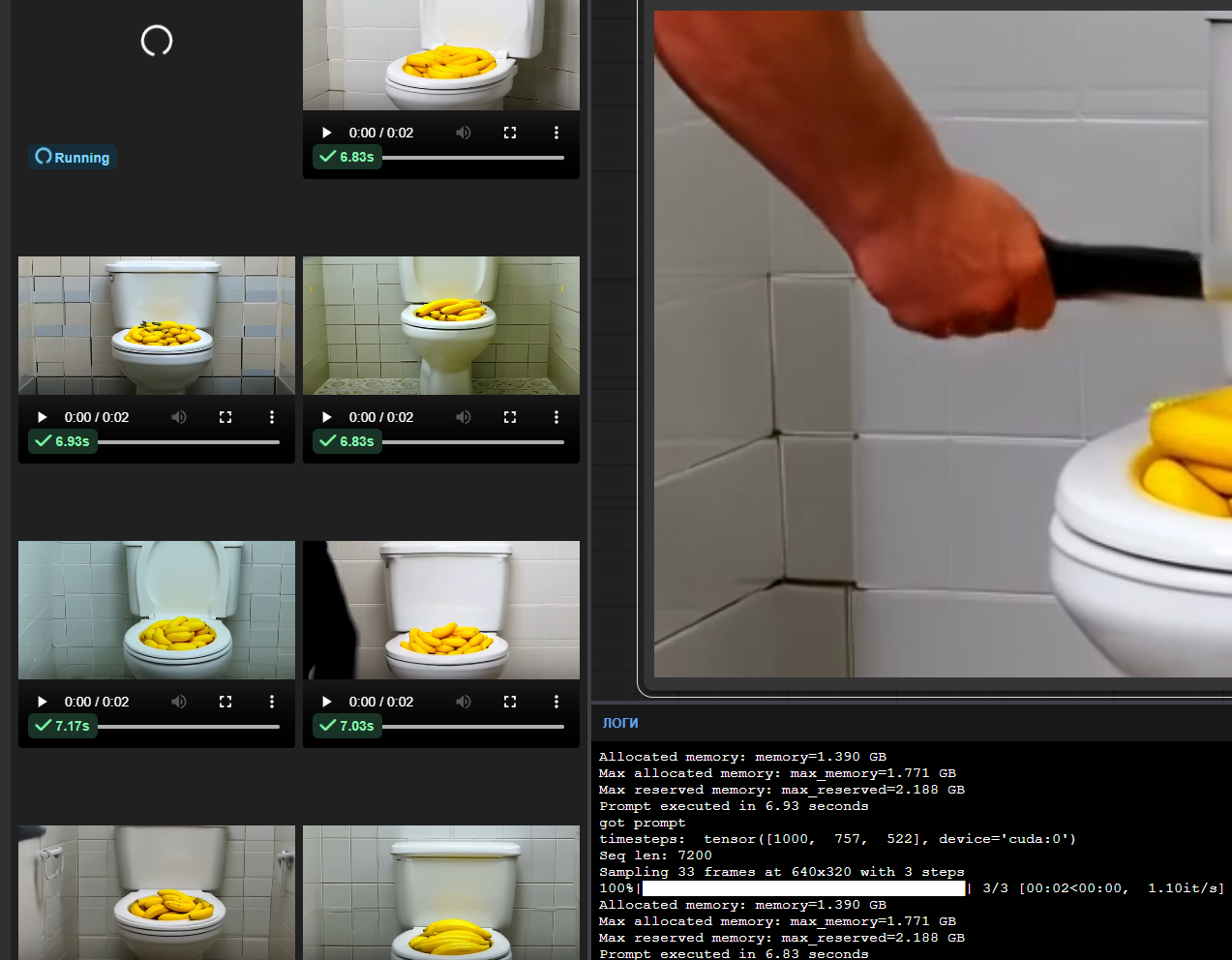
Task: Open more options on the 7.17s video
Action: 272,702
